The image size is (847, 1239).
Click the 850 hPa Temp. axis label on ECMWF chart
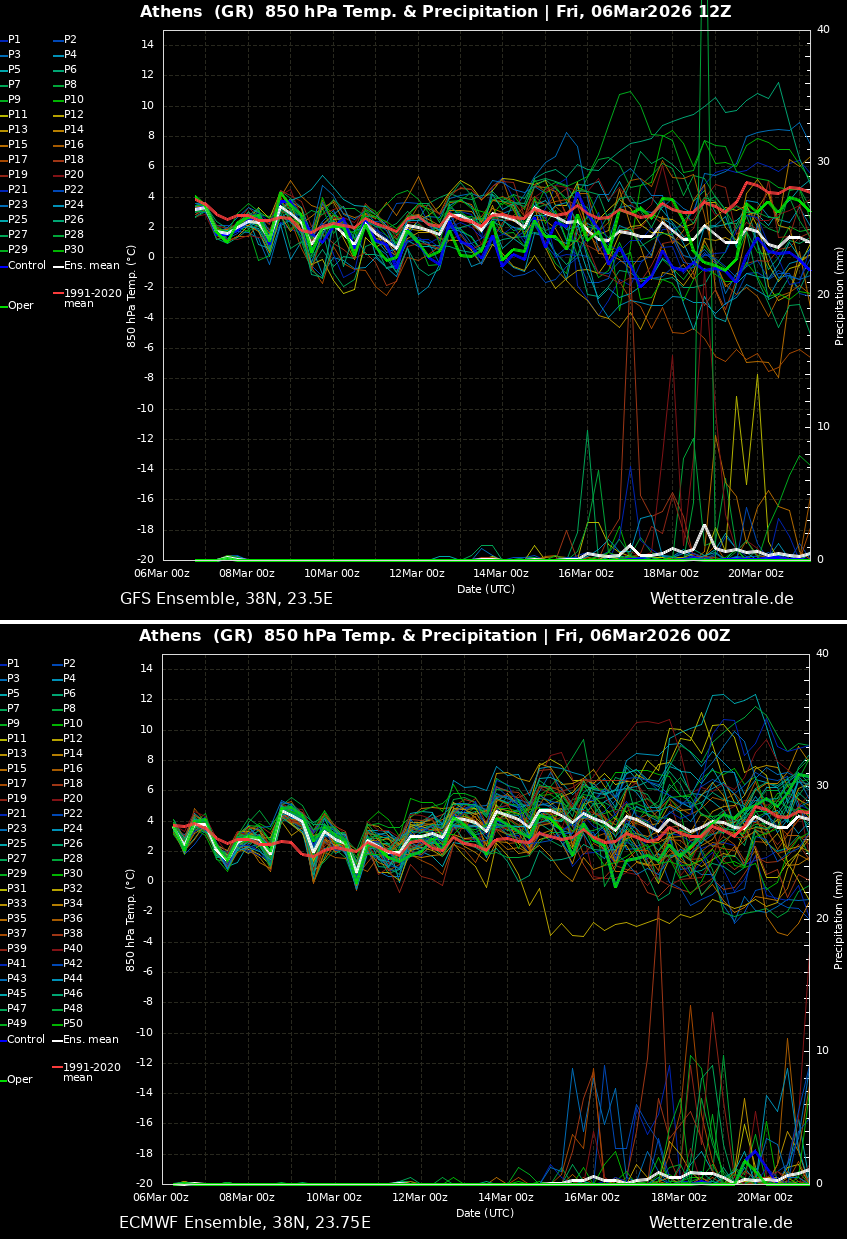[131, 919]
